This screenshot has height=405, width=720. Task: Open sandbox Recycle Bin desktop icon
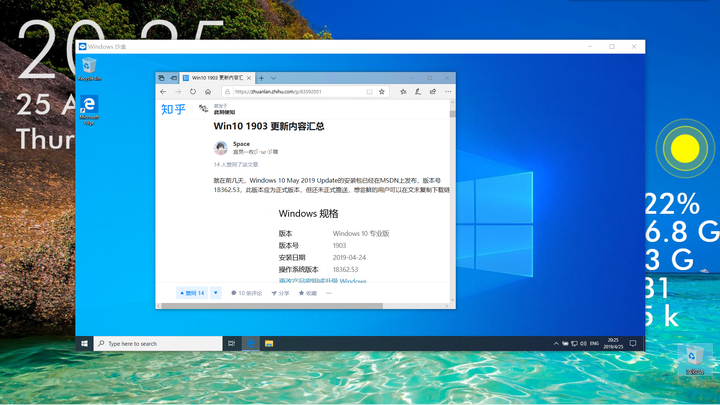90,69
